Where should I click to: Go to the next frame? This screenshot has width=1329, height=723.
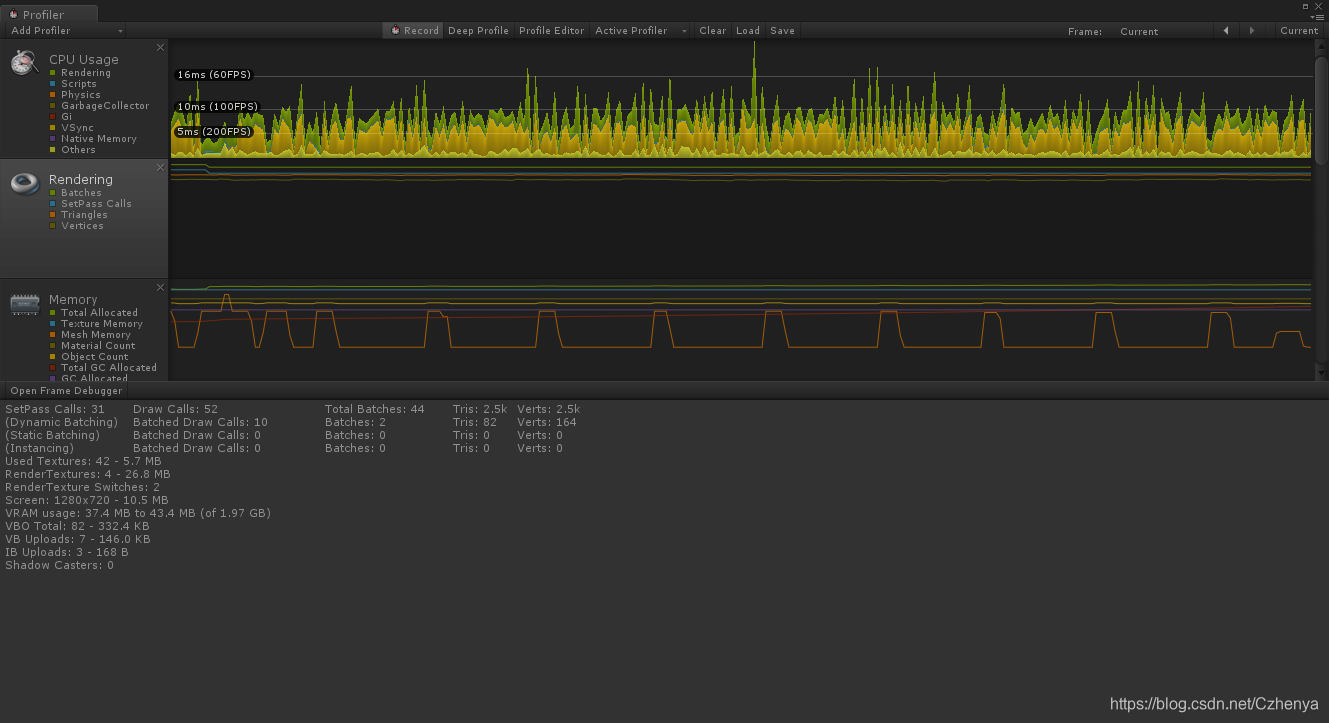[1252, 31]
